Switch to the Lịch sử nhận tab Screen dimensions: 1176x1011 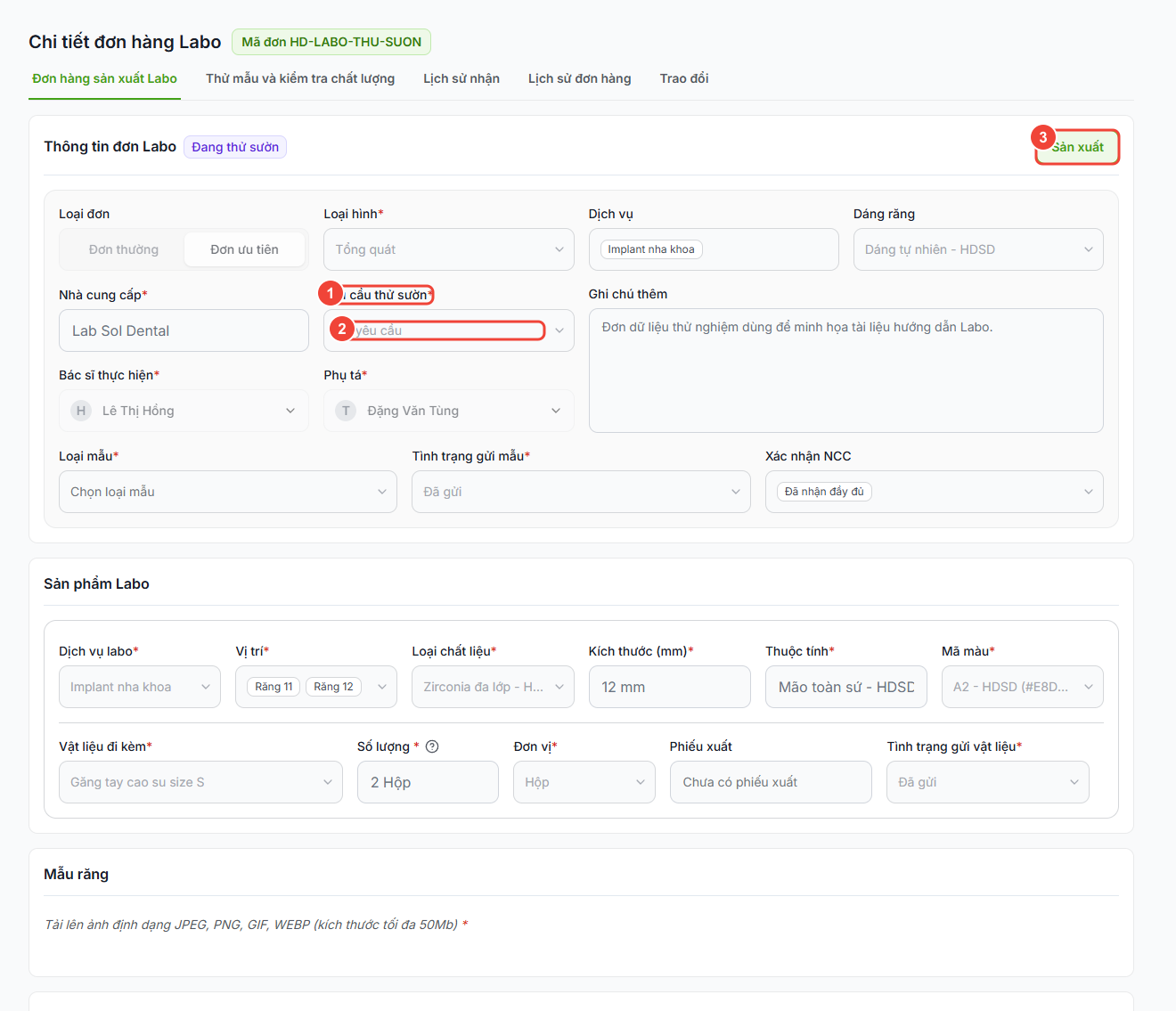coord(461,78)
